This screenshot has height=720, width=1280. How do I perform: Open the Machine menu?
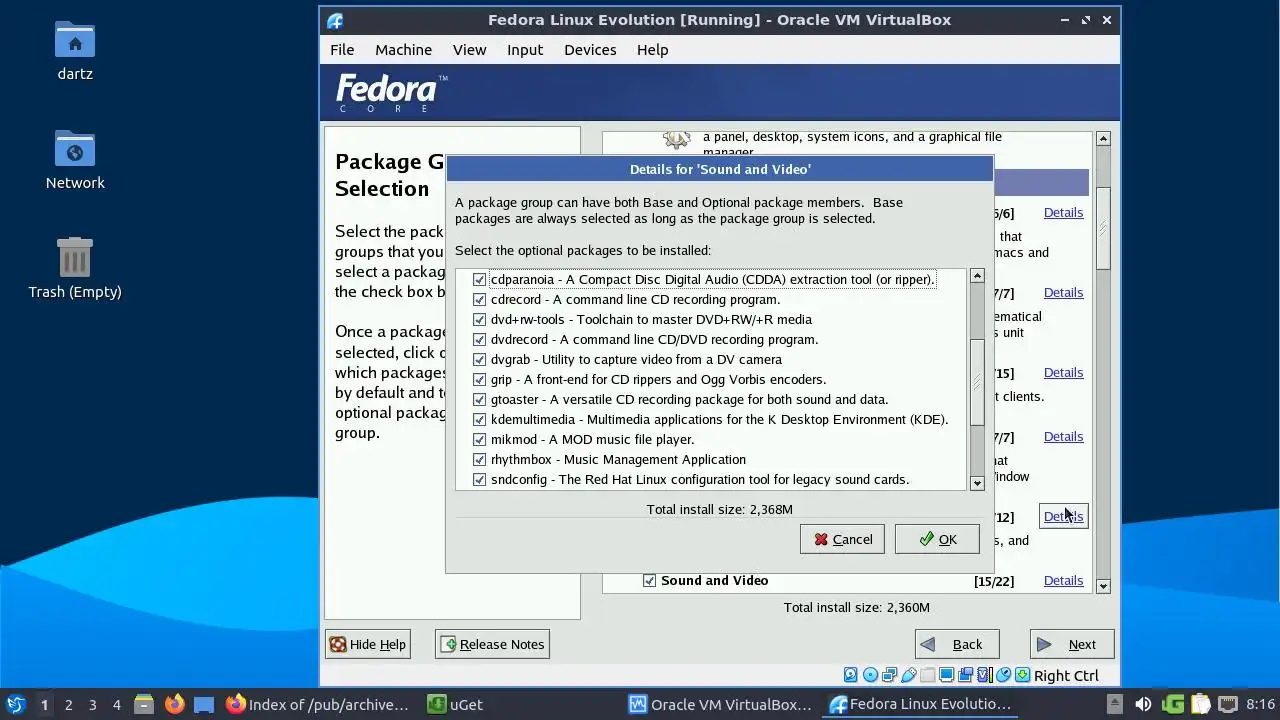click(403, 50)
